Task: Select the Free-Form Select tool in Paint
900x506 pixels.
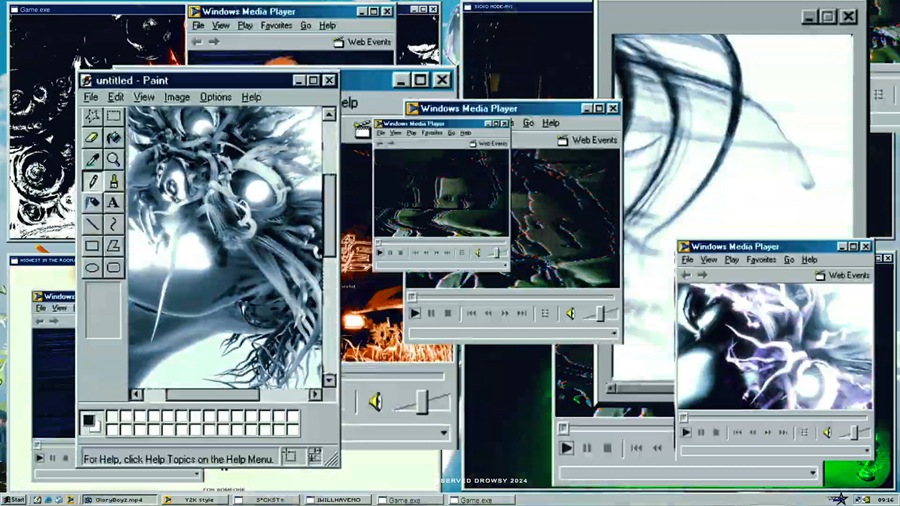Action: 92,116
